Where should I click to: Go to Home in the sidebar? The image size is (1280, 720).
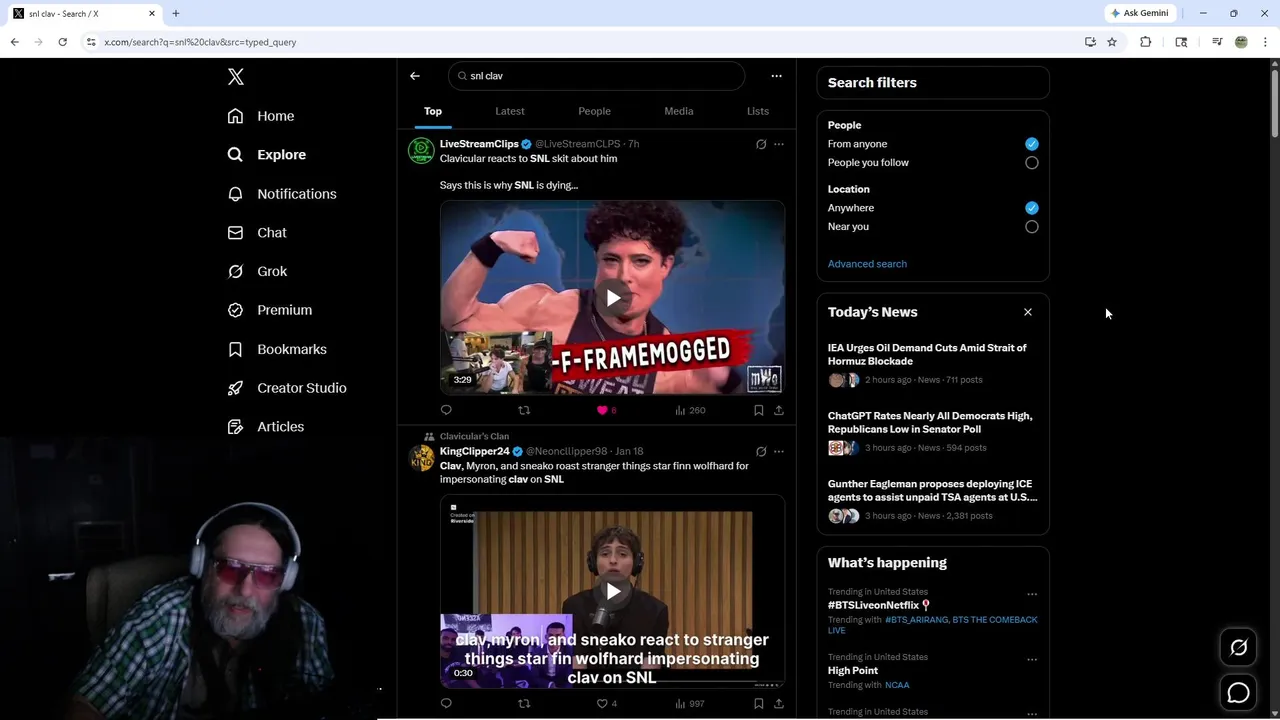click(261, 116)
